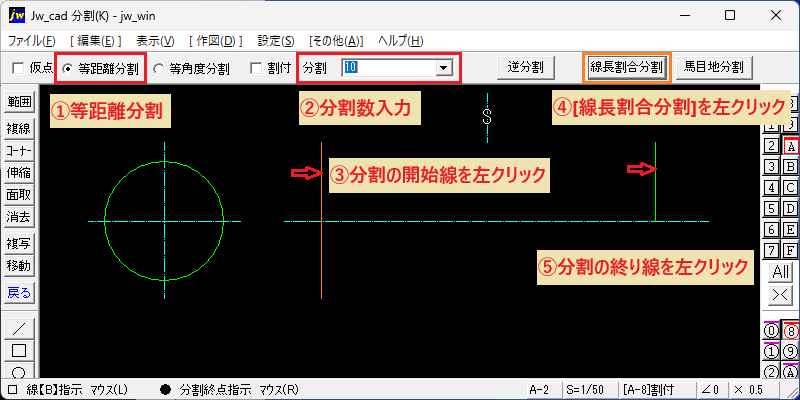
Task: Enable the 仮点 checkbox
Action: click(x=19, y=68)
